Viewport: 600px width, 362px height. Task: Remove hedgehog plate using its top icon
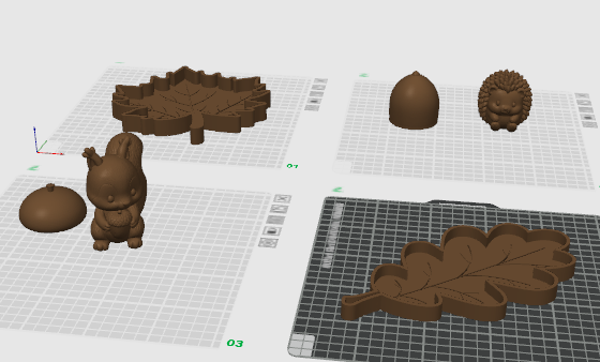point(582,96)
